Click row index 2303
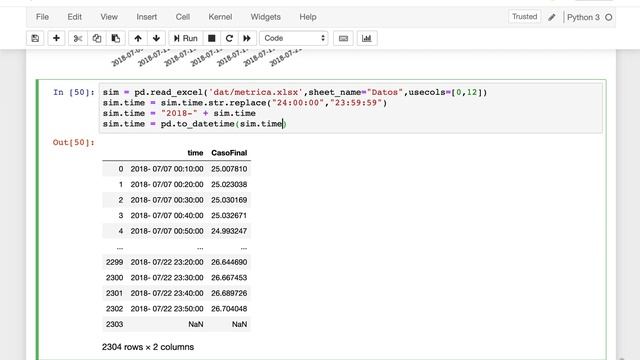640x360 pixels. [114, 324]
